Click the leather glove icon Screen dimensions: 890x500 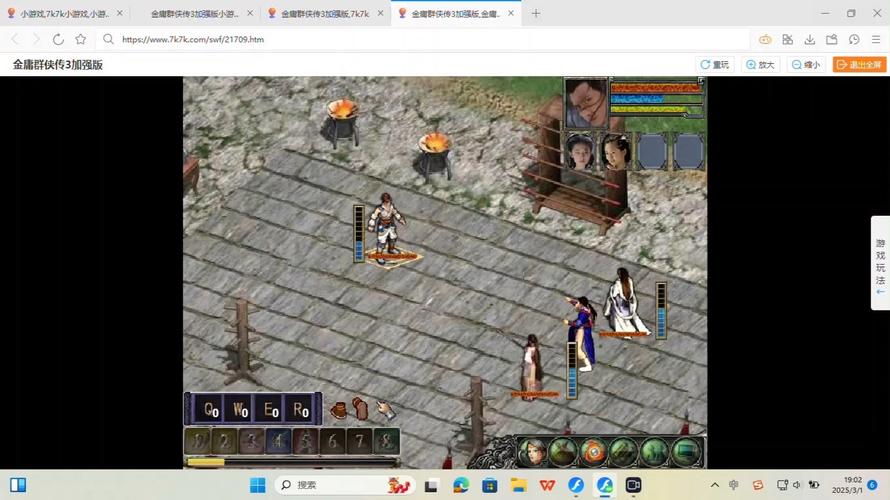[x=360, y=408]
